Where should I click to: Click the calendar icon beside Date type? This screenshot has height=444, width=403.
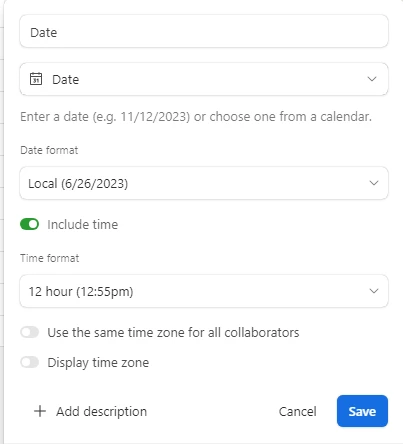[36, 79]
